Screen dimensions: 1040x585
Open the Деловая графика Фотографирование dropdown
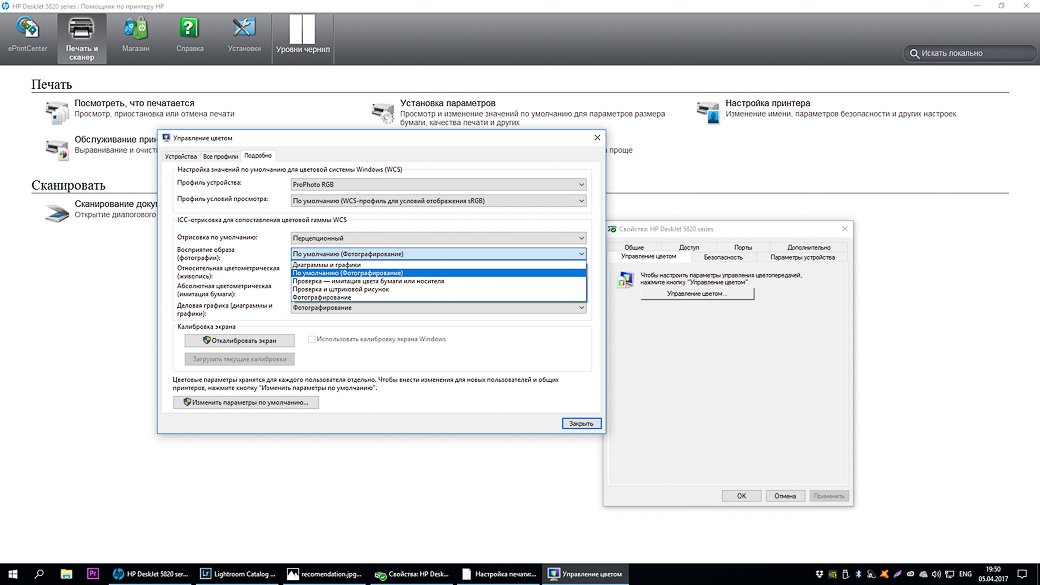pyautogui.click(x=438, y=308)
